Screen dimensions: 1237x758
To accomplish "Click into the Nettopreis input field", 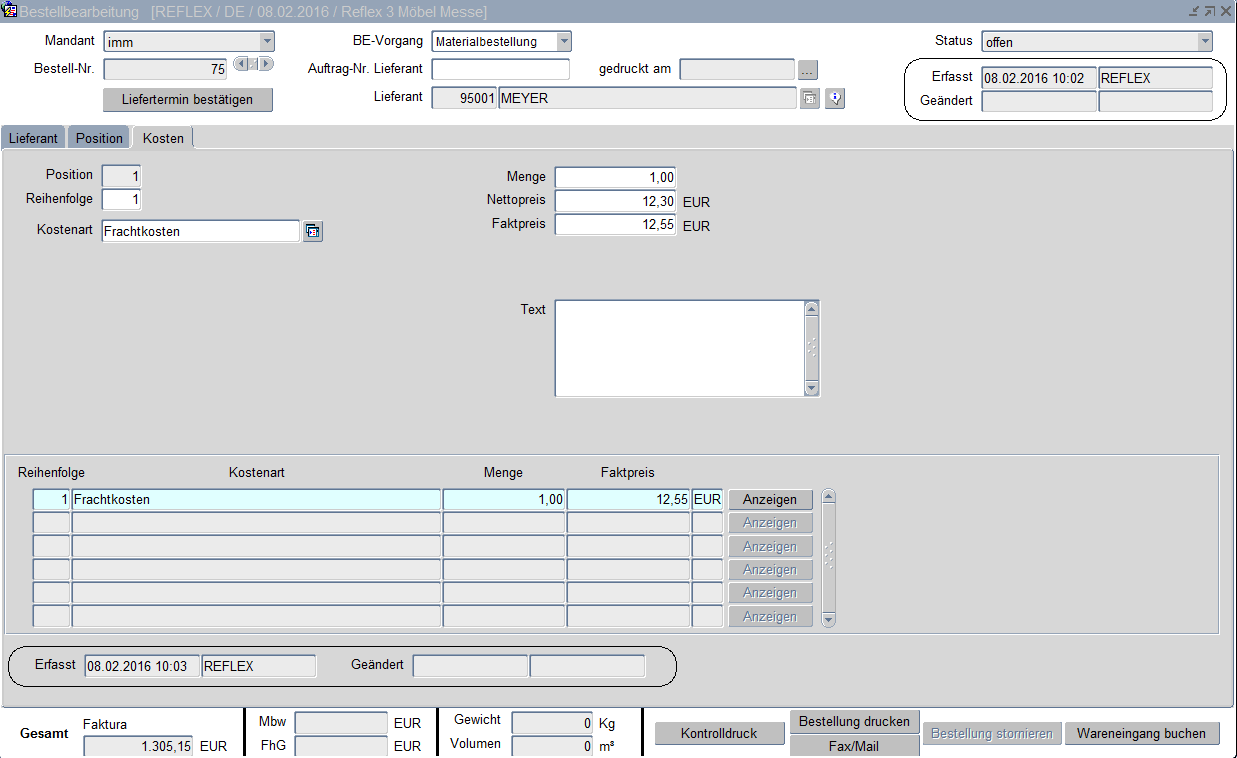I will (615, 201).
